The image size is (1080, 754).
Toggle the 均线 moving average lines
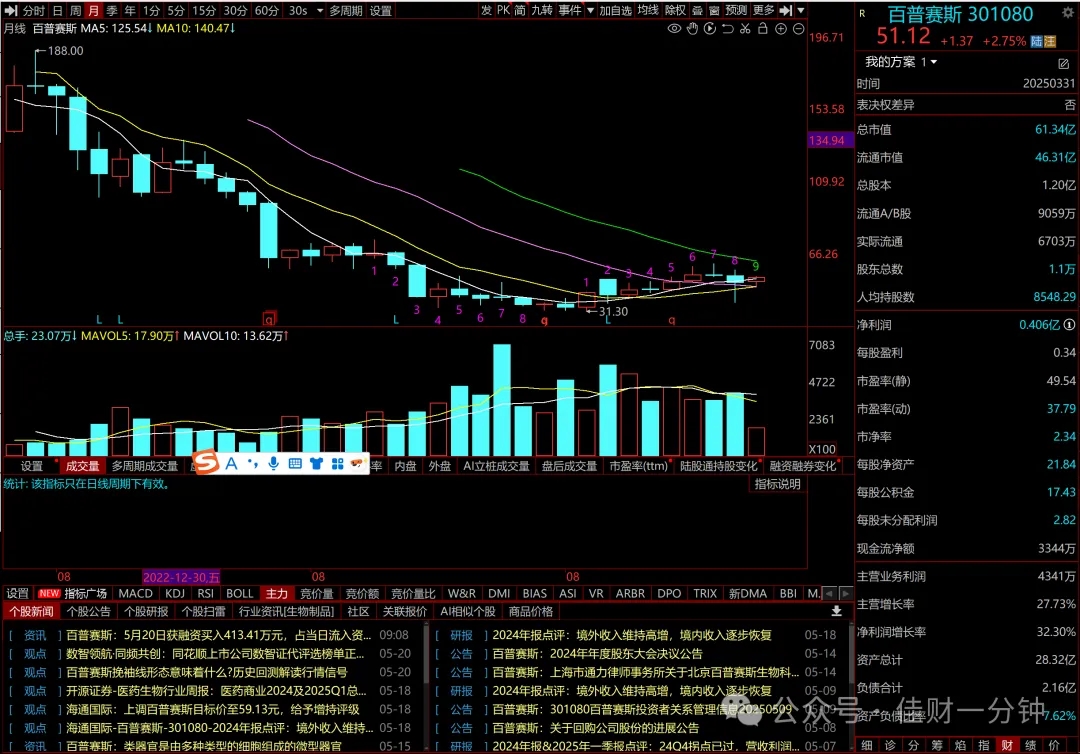click(647, 10)
